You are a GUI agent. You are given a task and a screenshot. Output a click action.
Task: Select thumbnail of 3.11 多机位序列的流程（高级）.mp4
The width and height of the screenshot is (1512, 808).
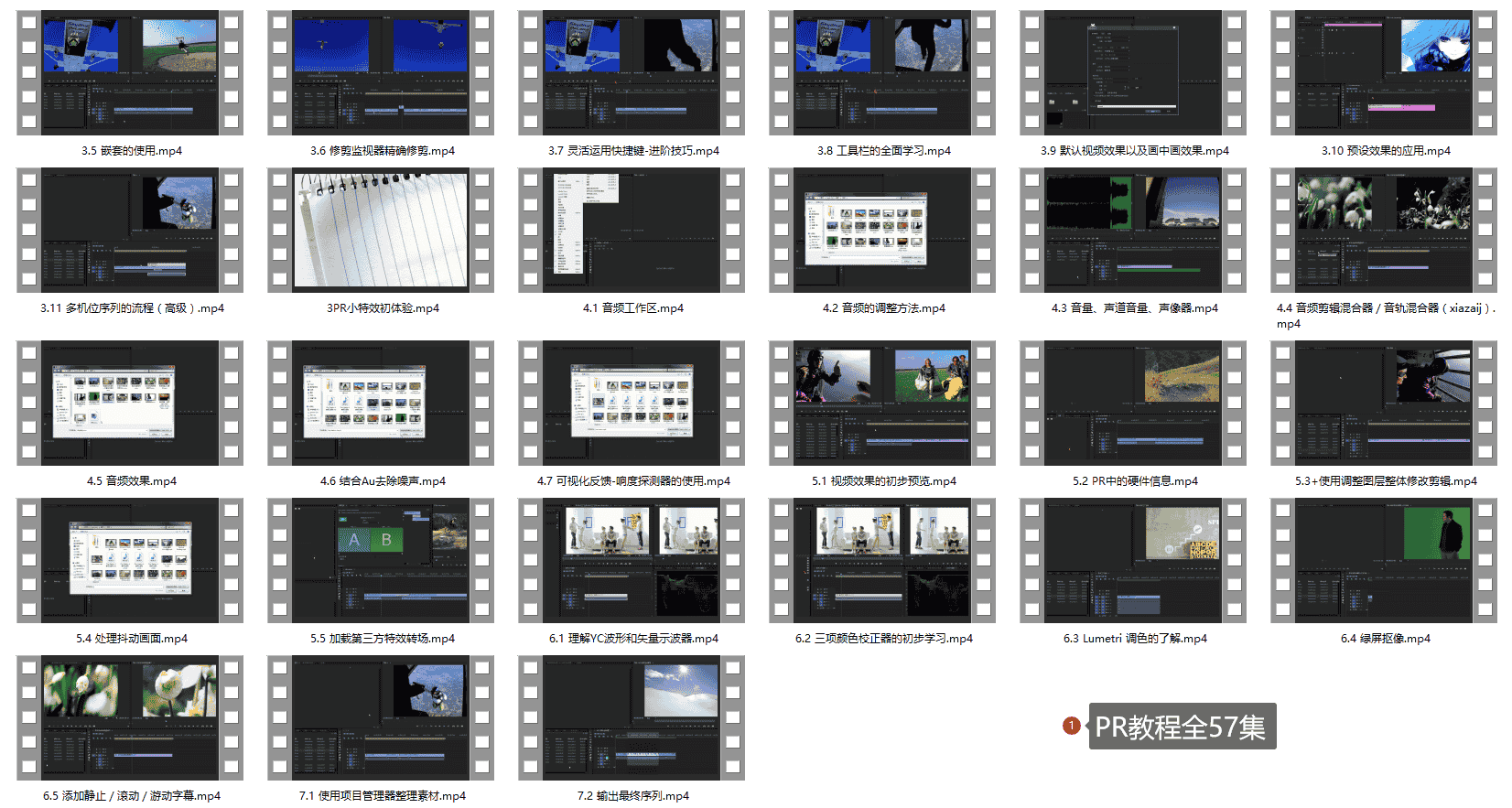click(x=130, y=231)
